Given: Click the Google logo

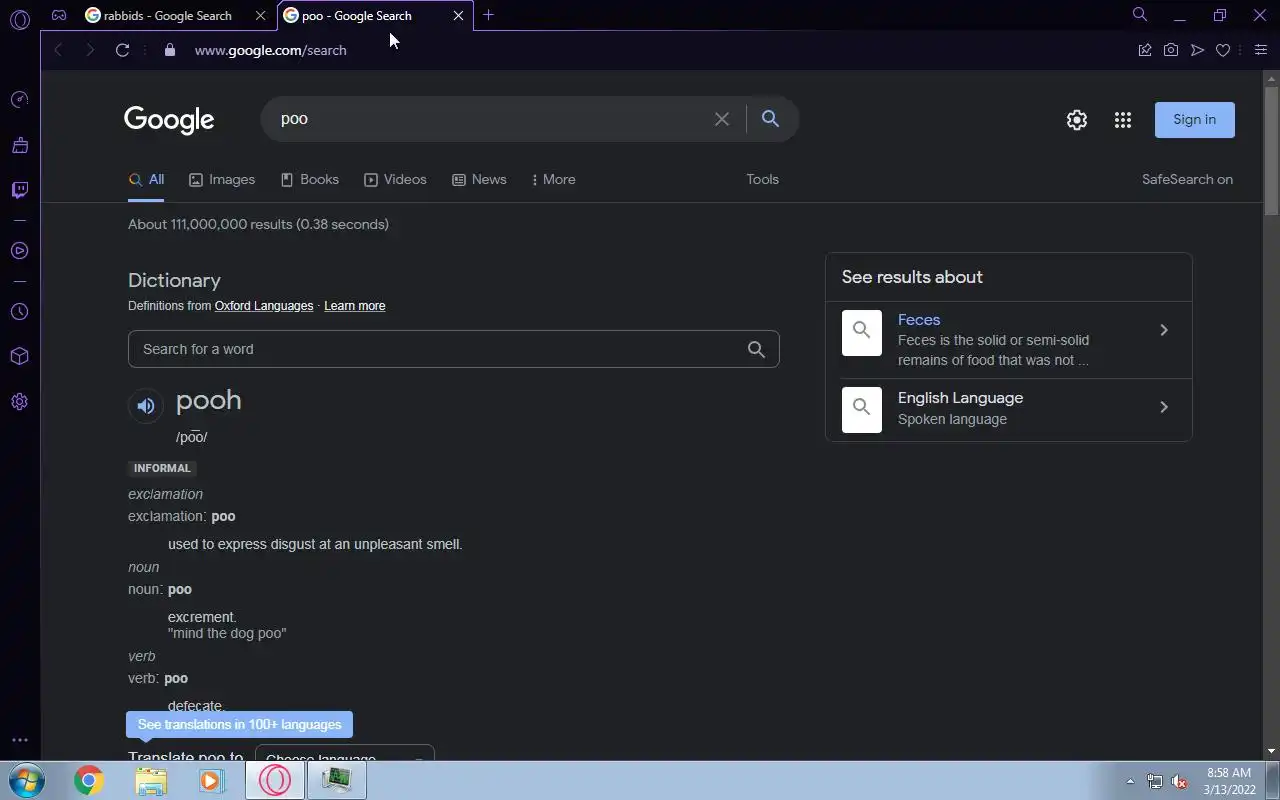Looking at the screenshot, I should [169, 120].
